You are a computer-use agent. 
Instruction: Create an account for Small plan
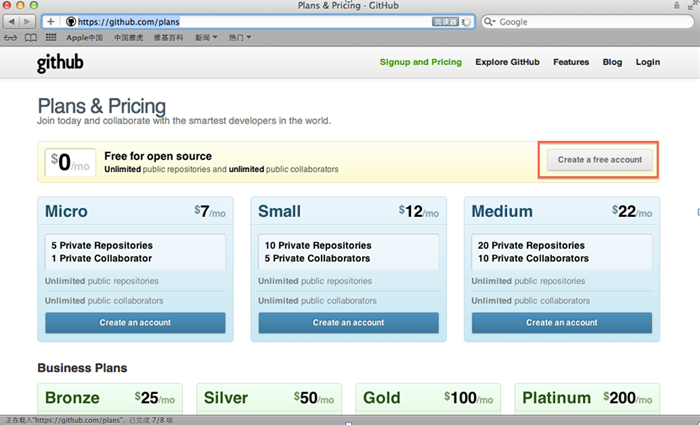348,322
